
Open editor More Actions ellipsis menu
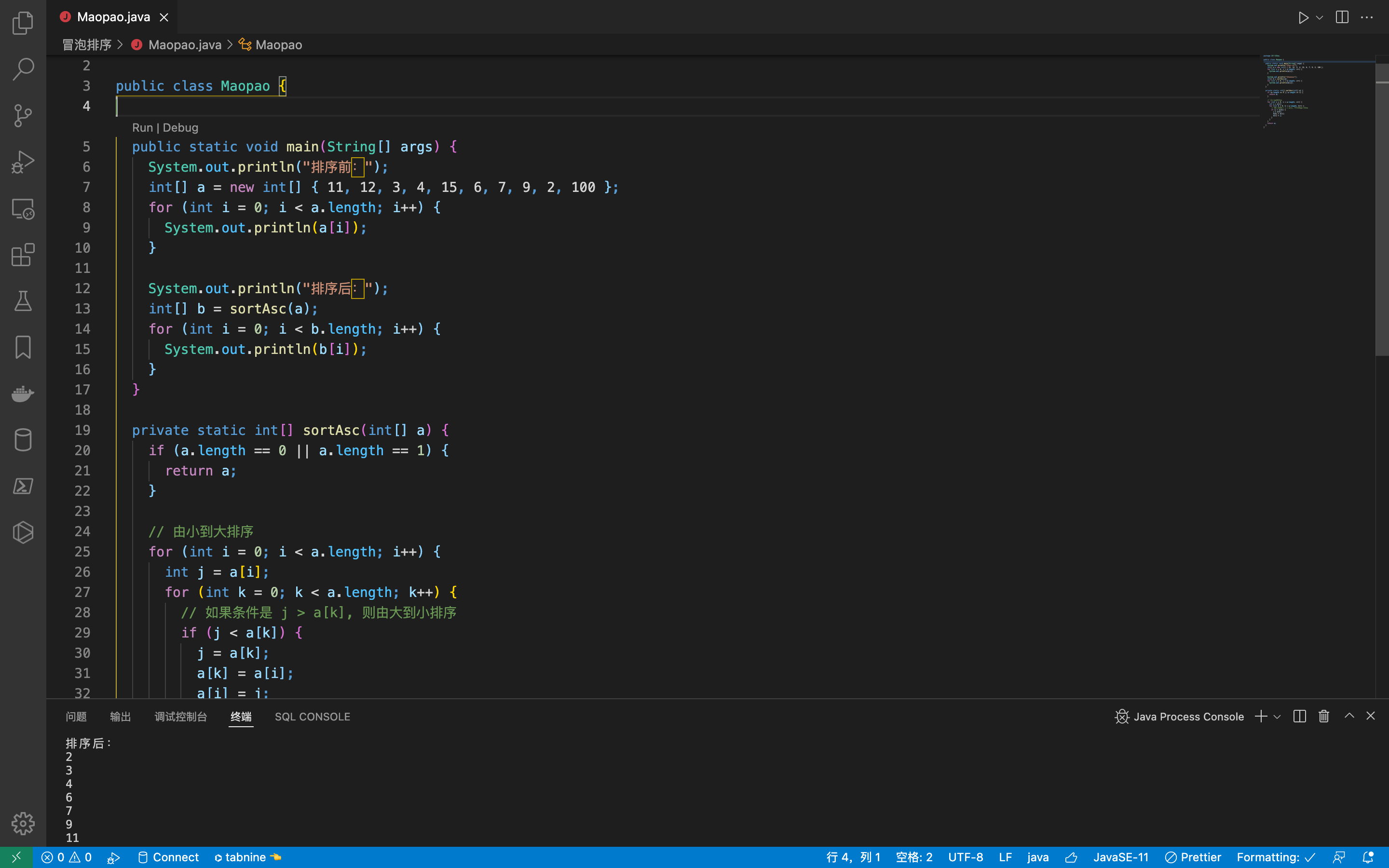coord(1367,17)
